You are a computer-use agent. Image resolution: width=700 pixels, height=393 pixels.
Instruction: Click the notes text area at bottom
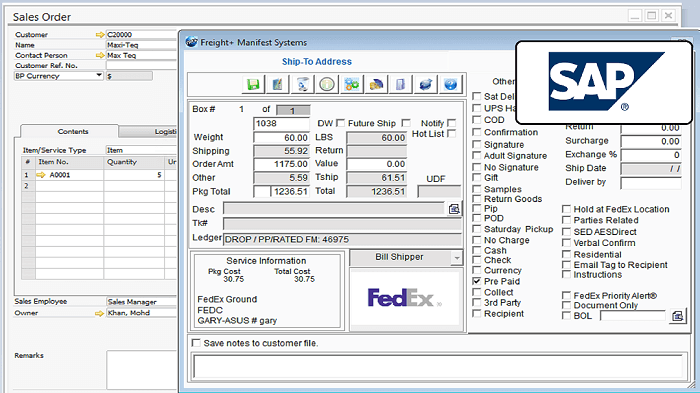tap(438, 367)
